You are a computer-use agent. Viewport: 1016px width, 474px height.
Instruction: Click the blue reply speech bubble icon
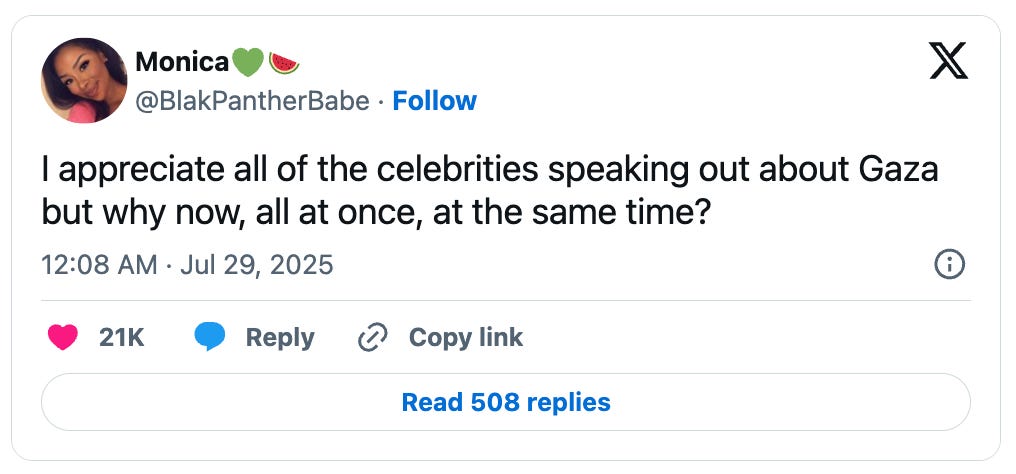(210, 338)
